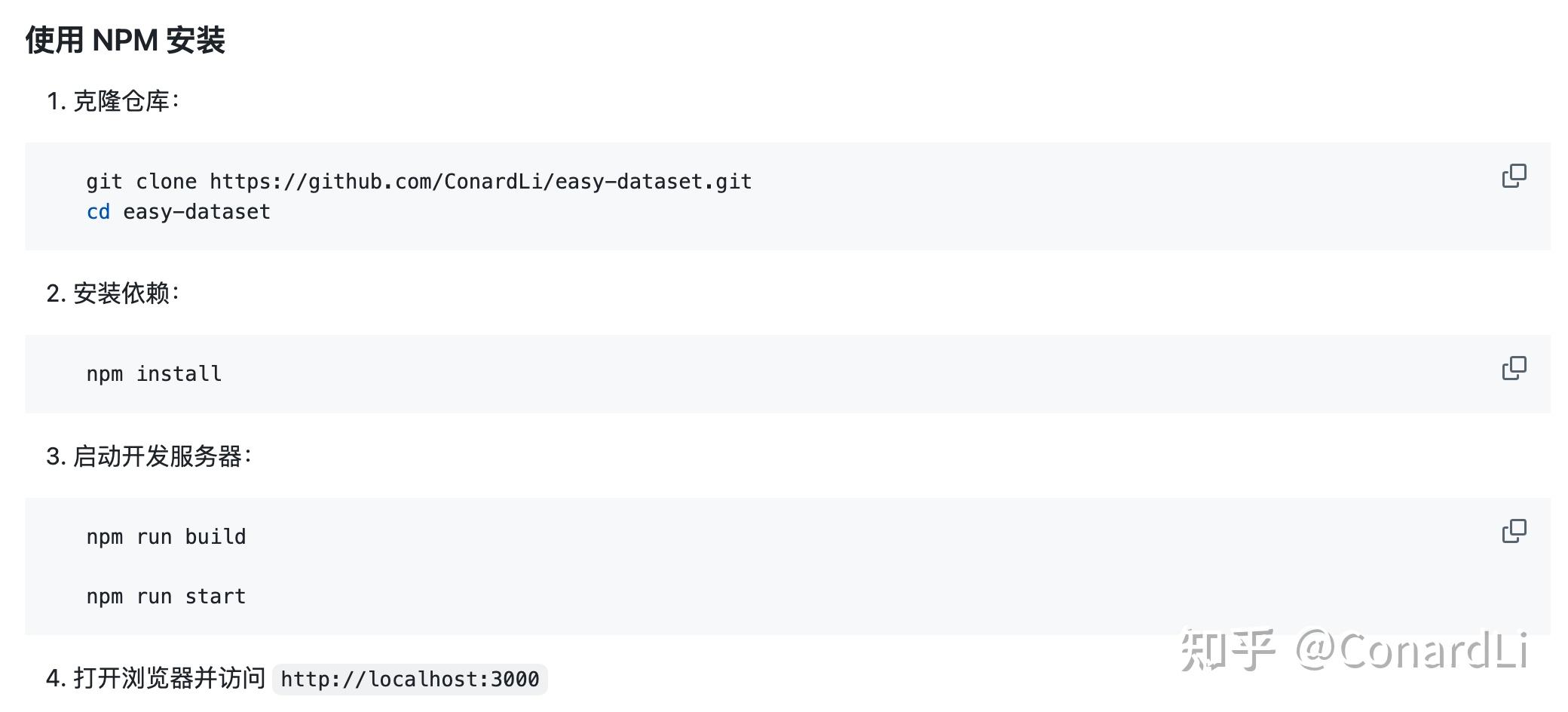The height and width of the screenshot is (712, 1568).
Task: Click the blue cd keyword
Action: [x=98, y=212]
